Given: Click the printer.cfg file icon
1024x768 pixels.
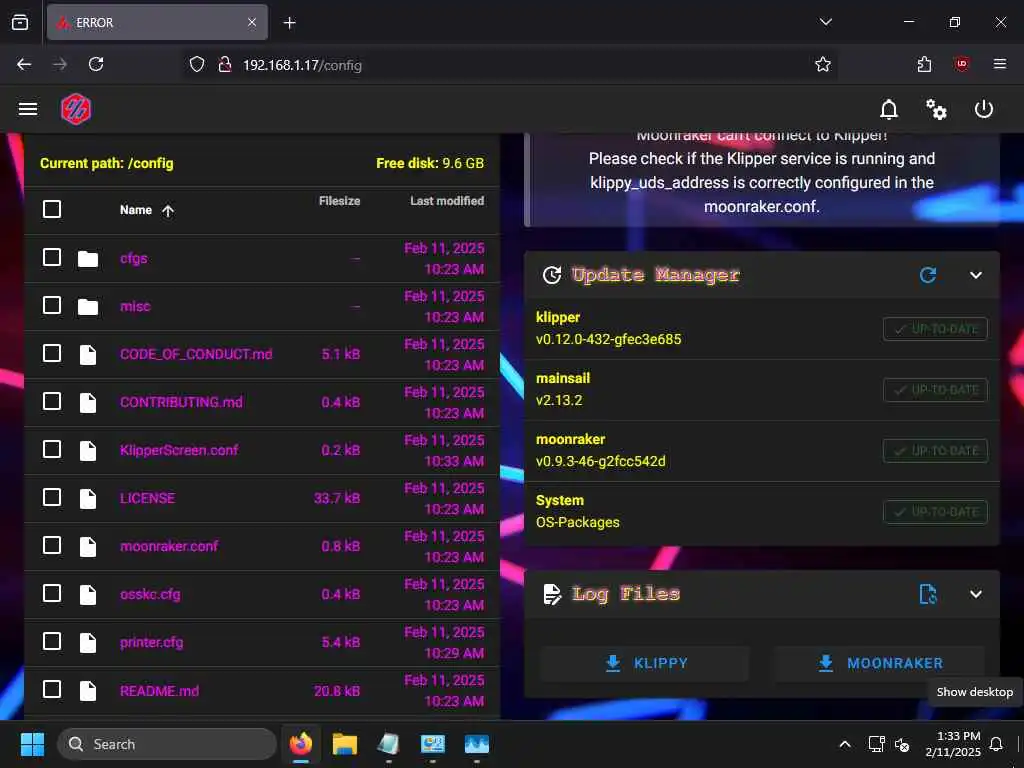Looking at the screenshot, I should tap(88, 642).
